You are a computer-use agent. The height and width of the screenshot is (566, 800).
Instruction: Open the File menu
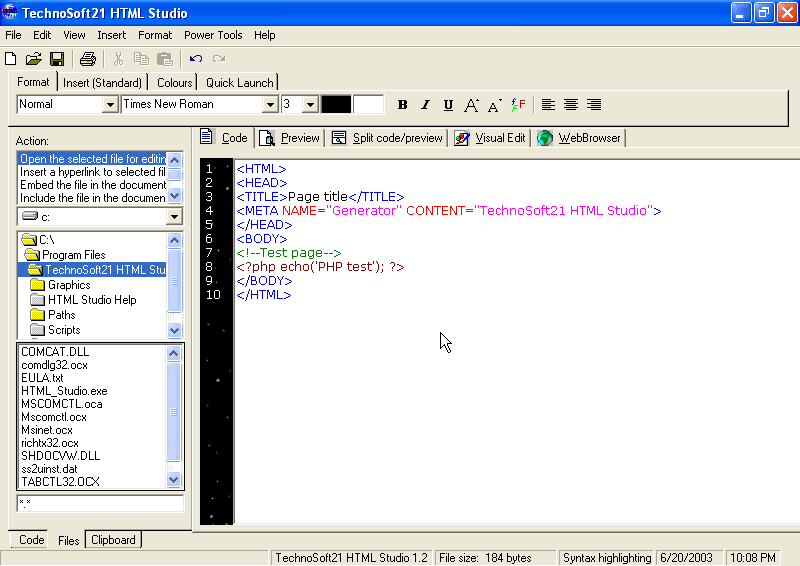(13, 35)
